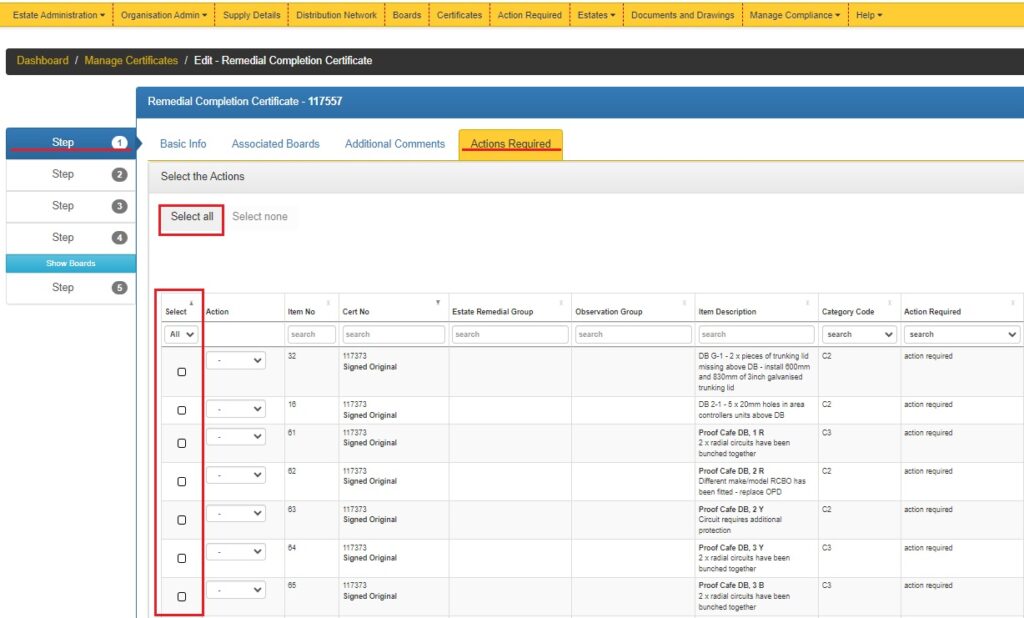Switch to the Associated Boards tab

275,144
